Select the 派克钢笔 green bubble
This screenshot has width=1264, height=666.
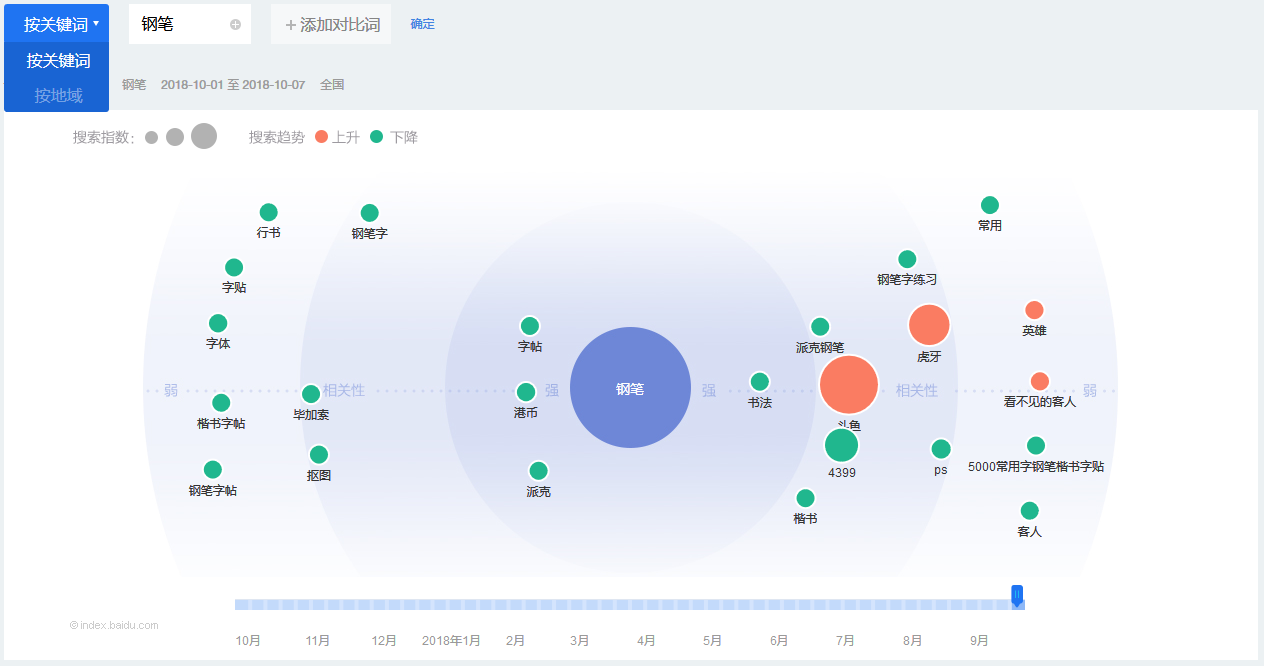click(820, 327)
